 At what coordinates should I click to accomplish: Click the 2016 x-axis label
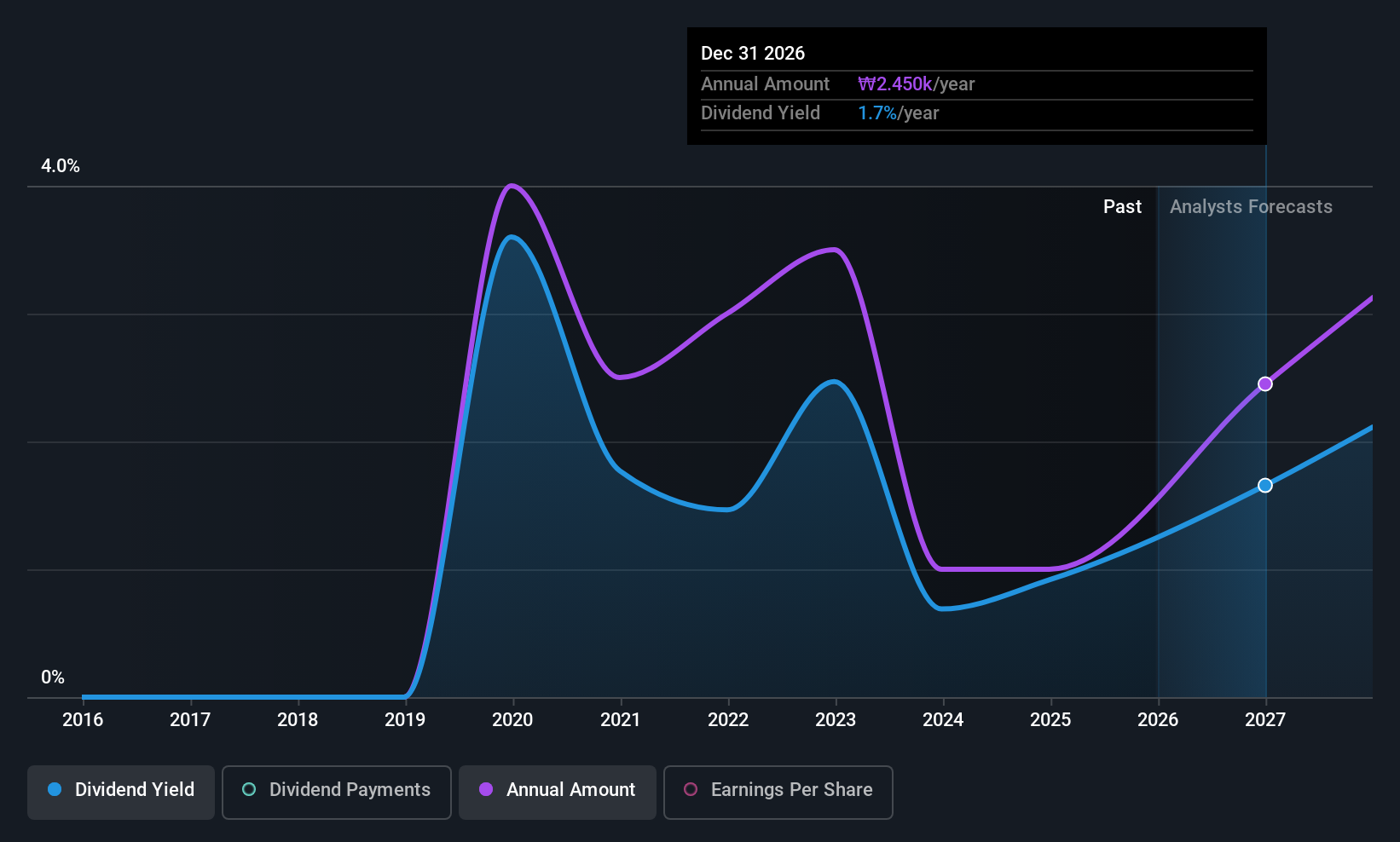pos(83,720)
